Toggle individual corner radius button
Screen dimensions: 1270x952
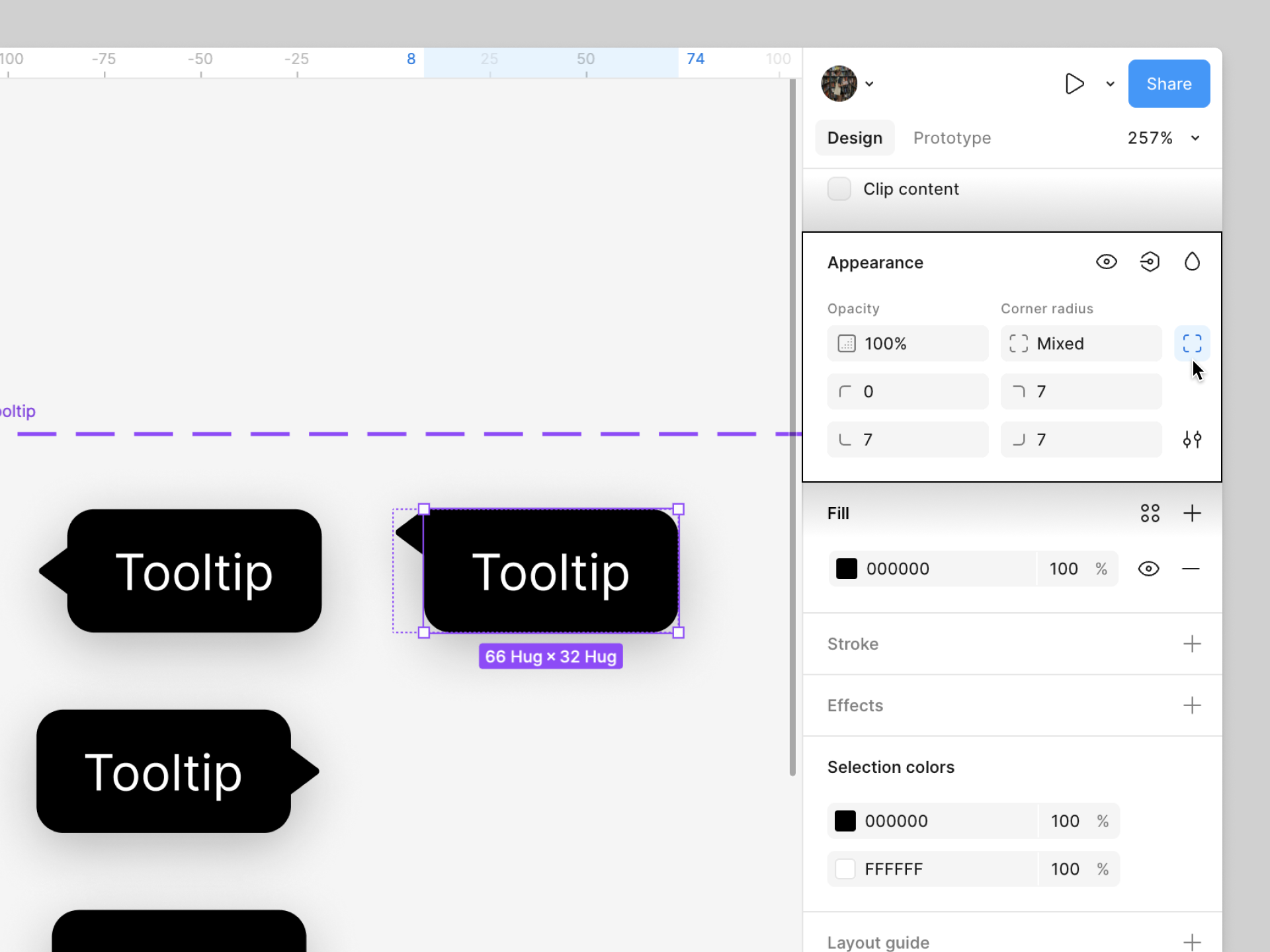[x=1192, y=343]
